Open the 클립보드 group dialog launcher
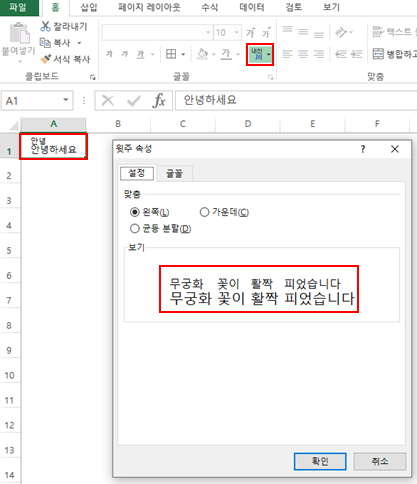 pyautogui.click(x=92, y=77)
